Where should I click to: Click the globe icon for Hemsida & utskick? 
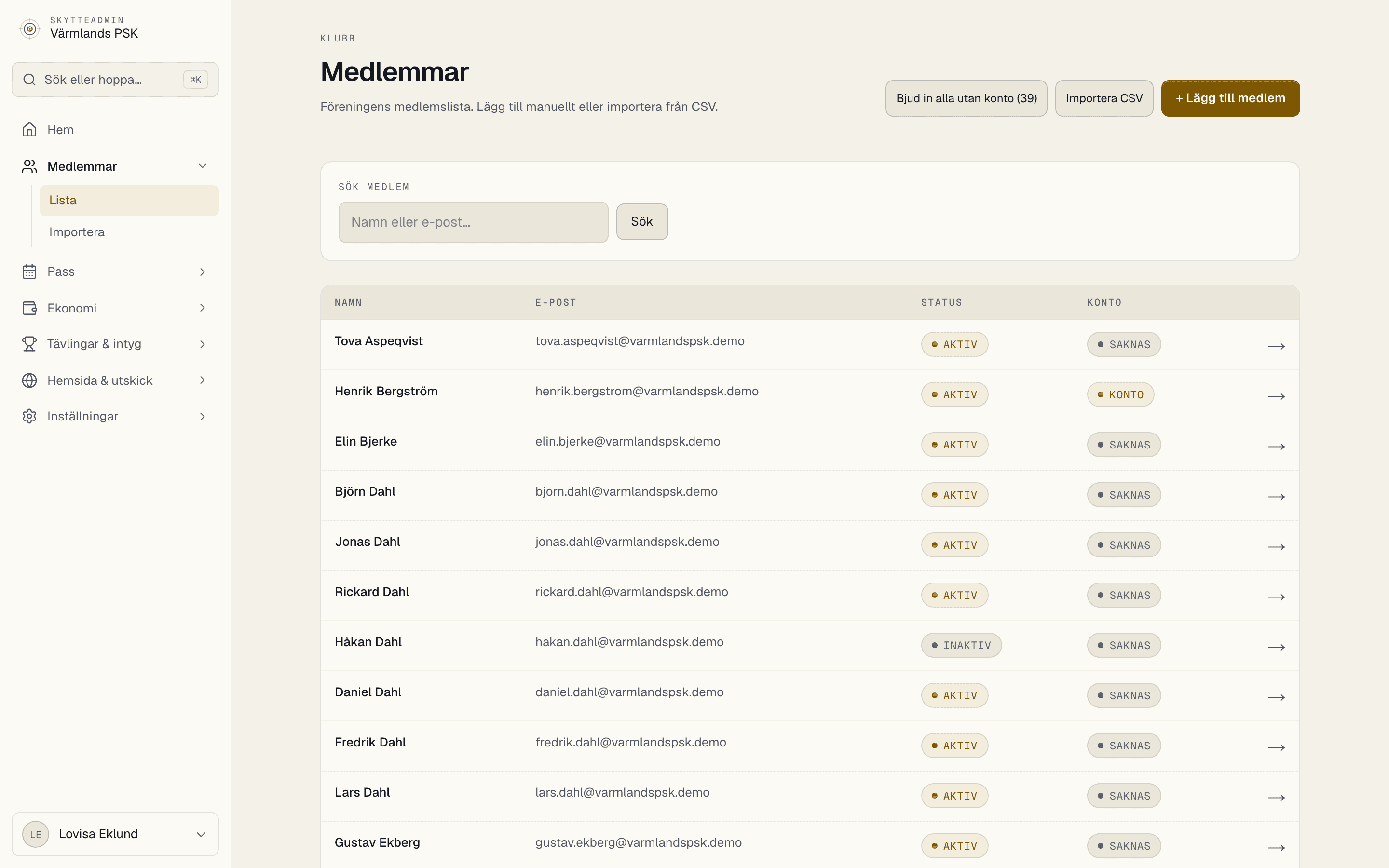pyautogui.click(x=29, y=380)
